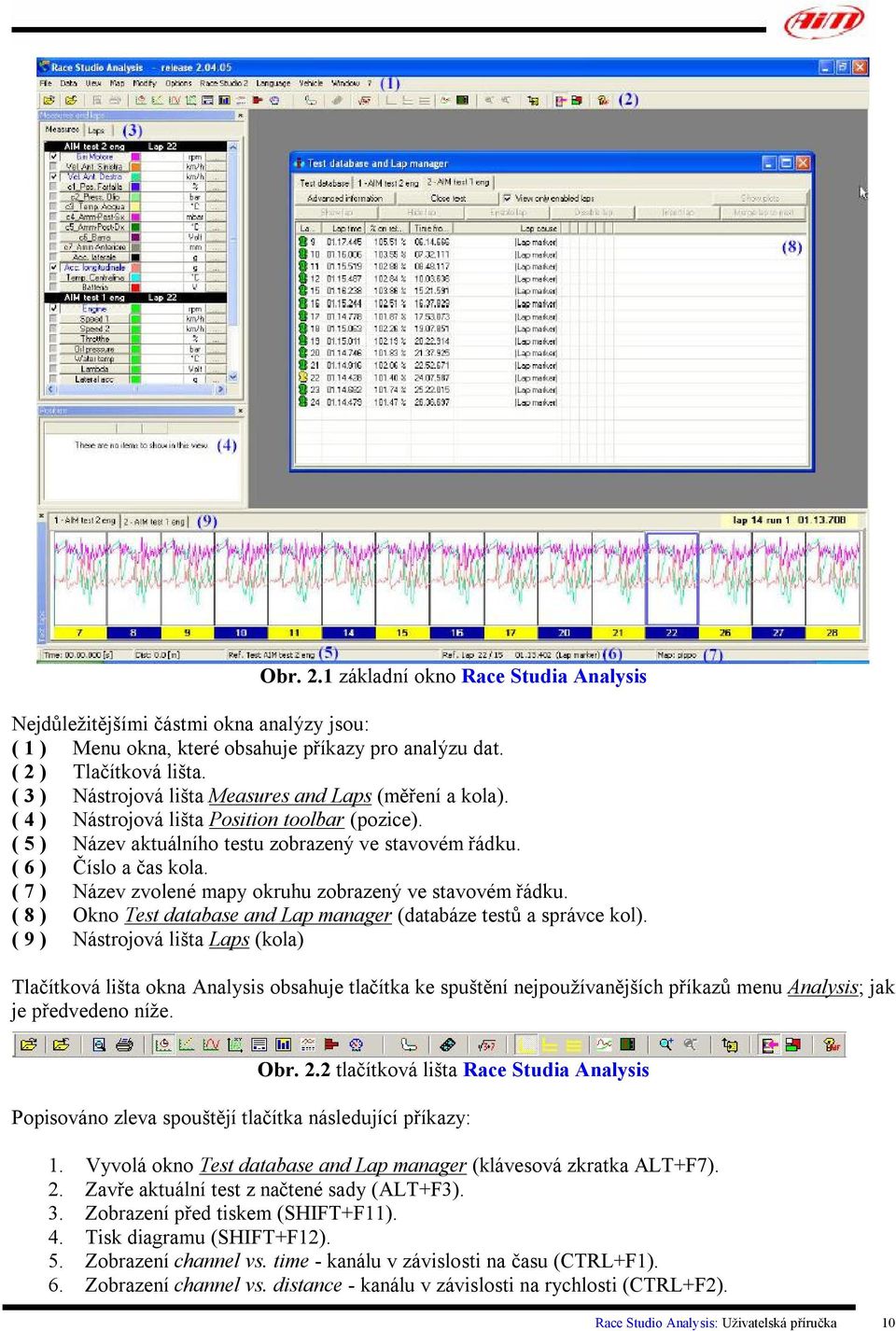Click the channel vs. time icon in the Obr. 2.2 figure
Viewport: 896px width, 1331px height.
[163, 1044]
